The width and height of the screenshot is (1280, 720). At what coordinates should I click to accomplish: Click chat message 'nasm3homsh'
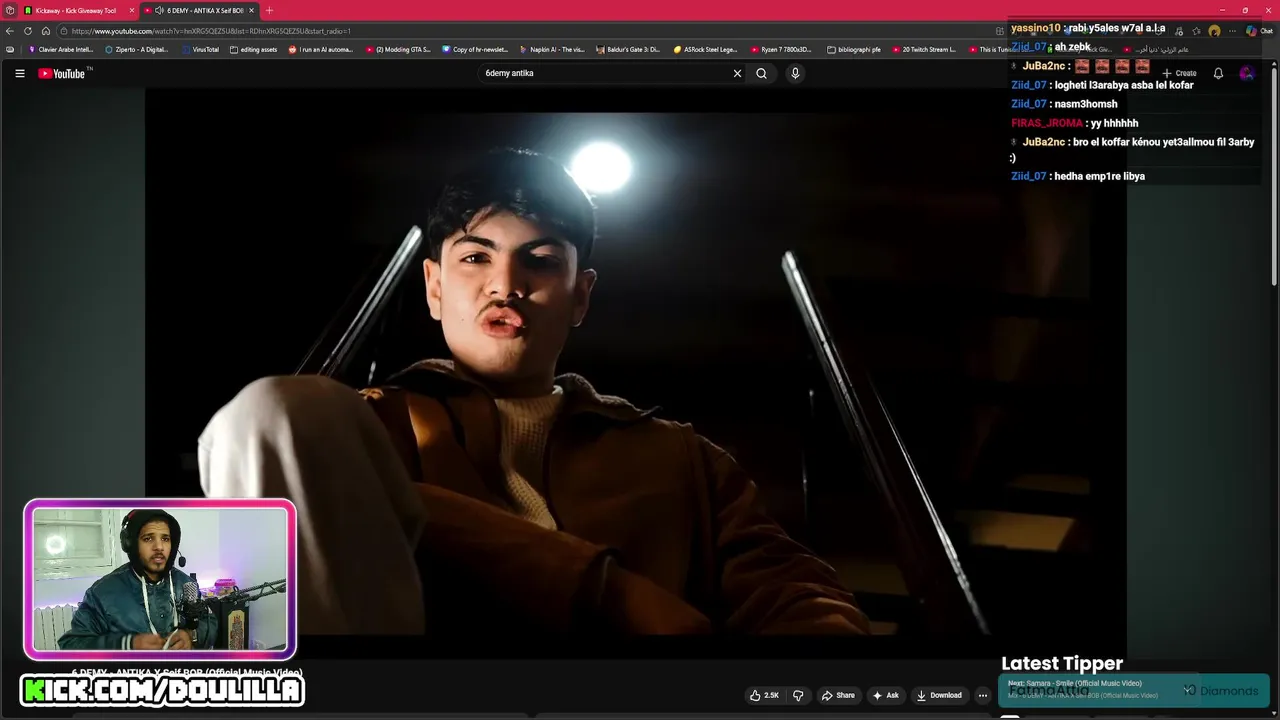(x=1086, y=104)
